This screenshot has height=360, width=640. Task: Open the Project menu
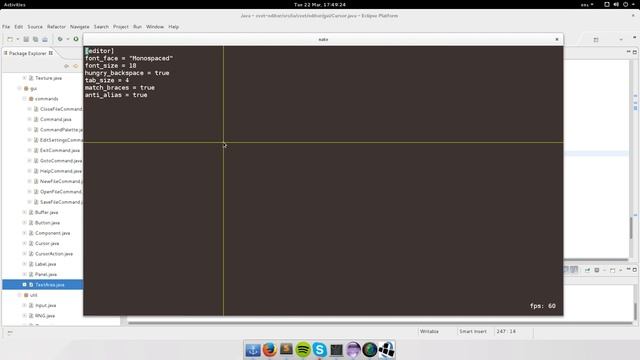coord(121,27)
